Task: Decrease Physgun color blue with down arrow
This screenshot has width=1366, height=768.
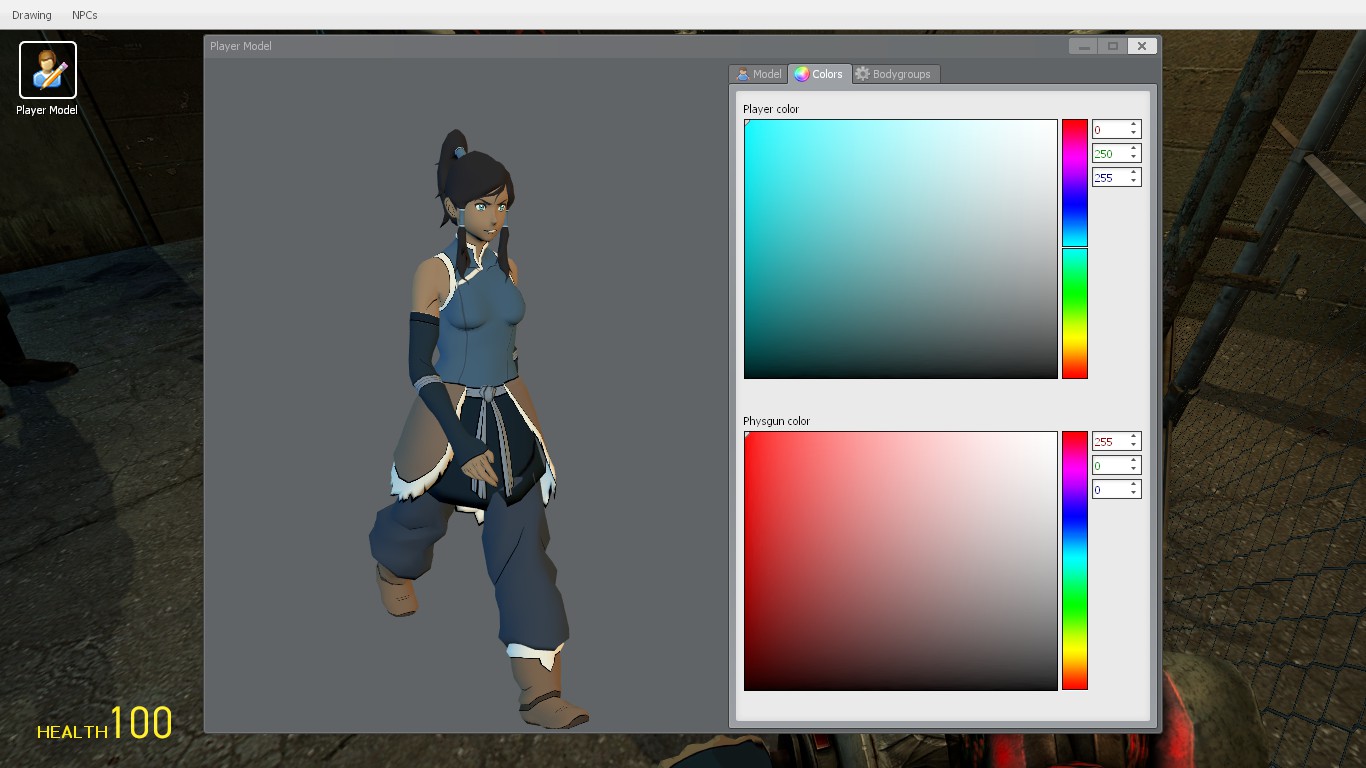Action: point(1134,493)
